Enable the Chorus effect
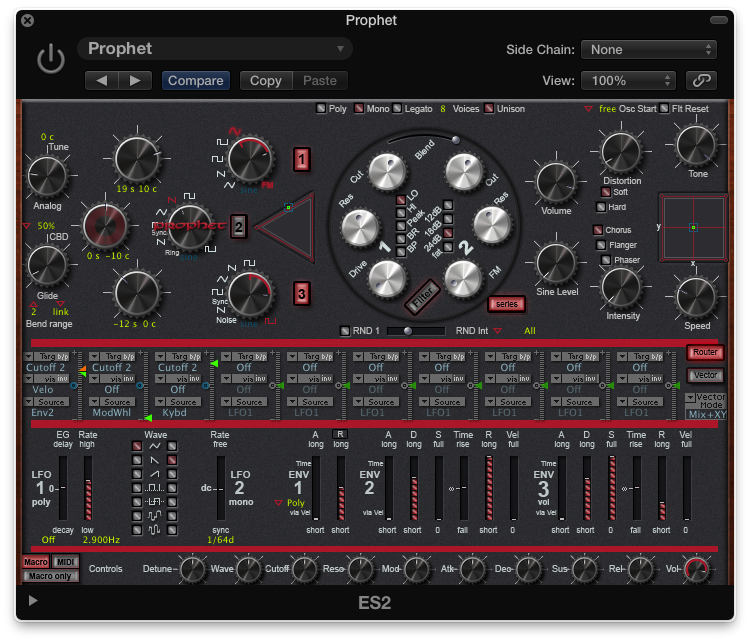The image size is (750, 642). click(597, 230)
